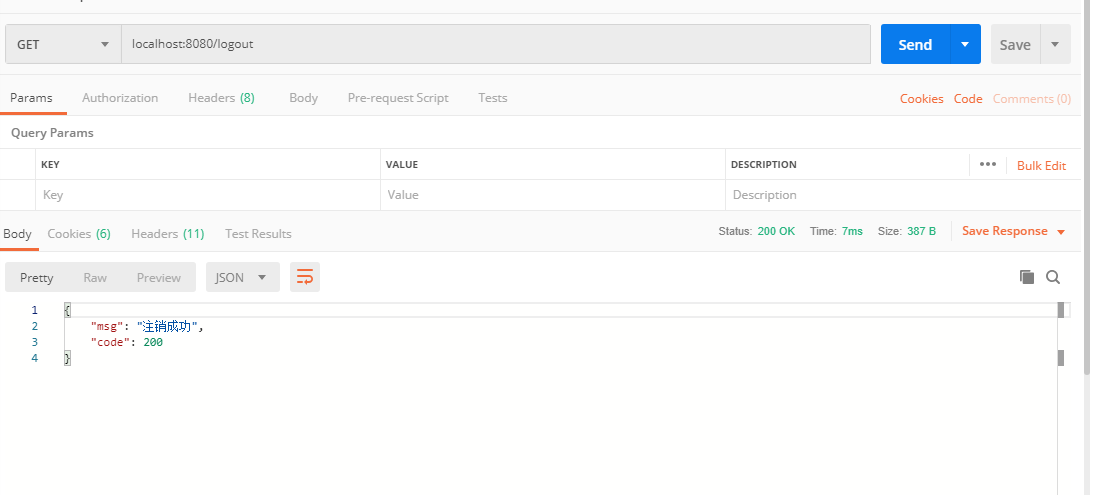Open the Pre-request Script tab
The height and width of the screenshot is (495, 1093).
pyautogui.click(x=398, y=98)
